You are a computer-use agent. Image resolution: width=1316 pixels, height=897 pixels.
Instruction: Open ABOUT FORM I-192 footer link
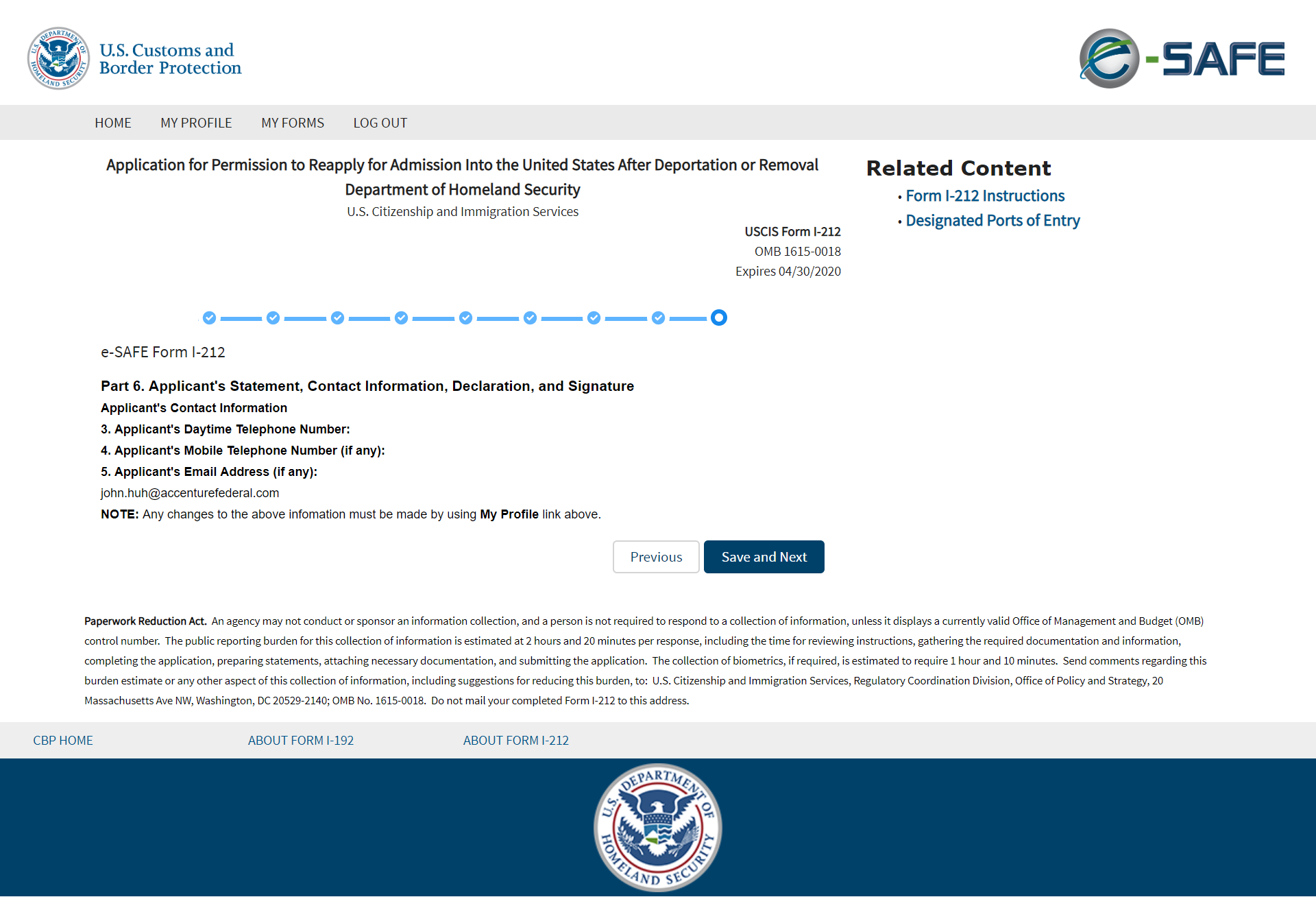click(x=301, y=741)
